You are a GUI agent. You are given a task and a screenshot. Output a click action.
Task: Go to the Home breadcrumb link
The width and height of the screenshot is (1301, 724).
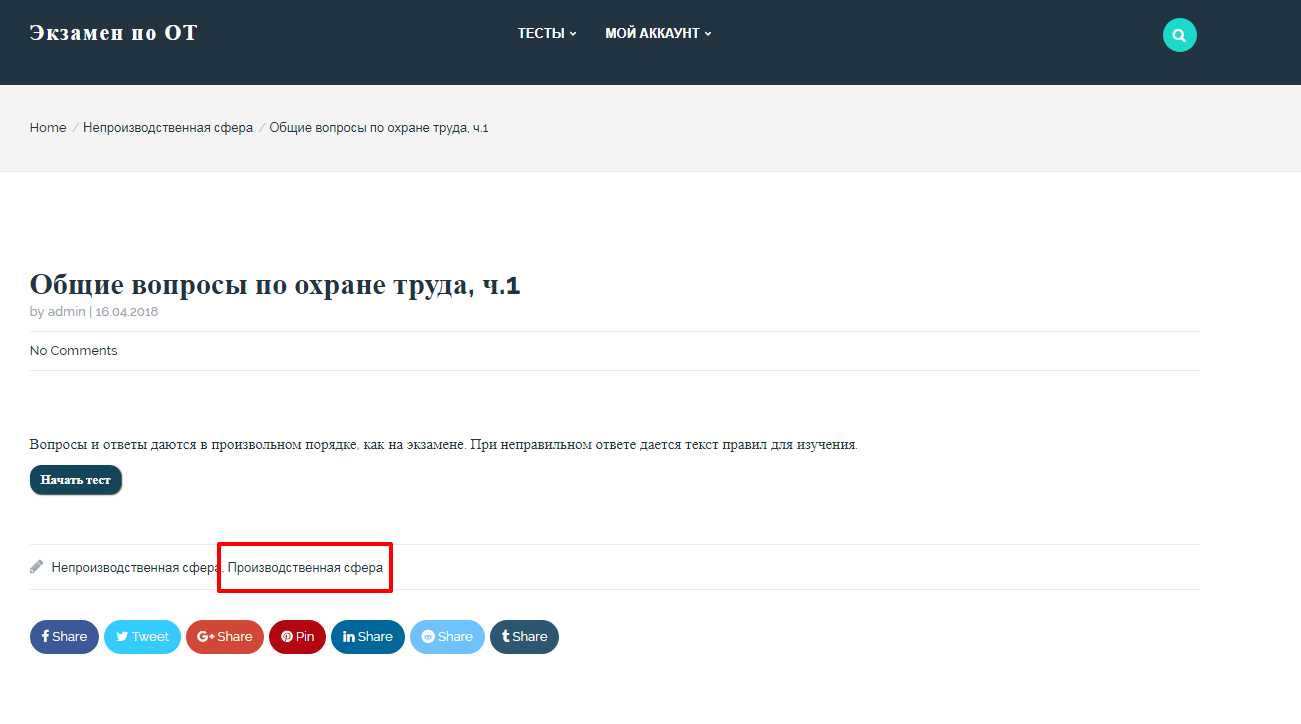(x=48, y=128)
